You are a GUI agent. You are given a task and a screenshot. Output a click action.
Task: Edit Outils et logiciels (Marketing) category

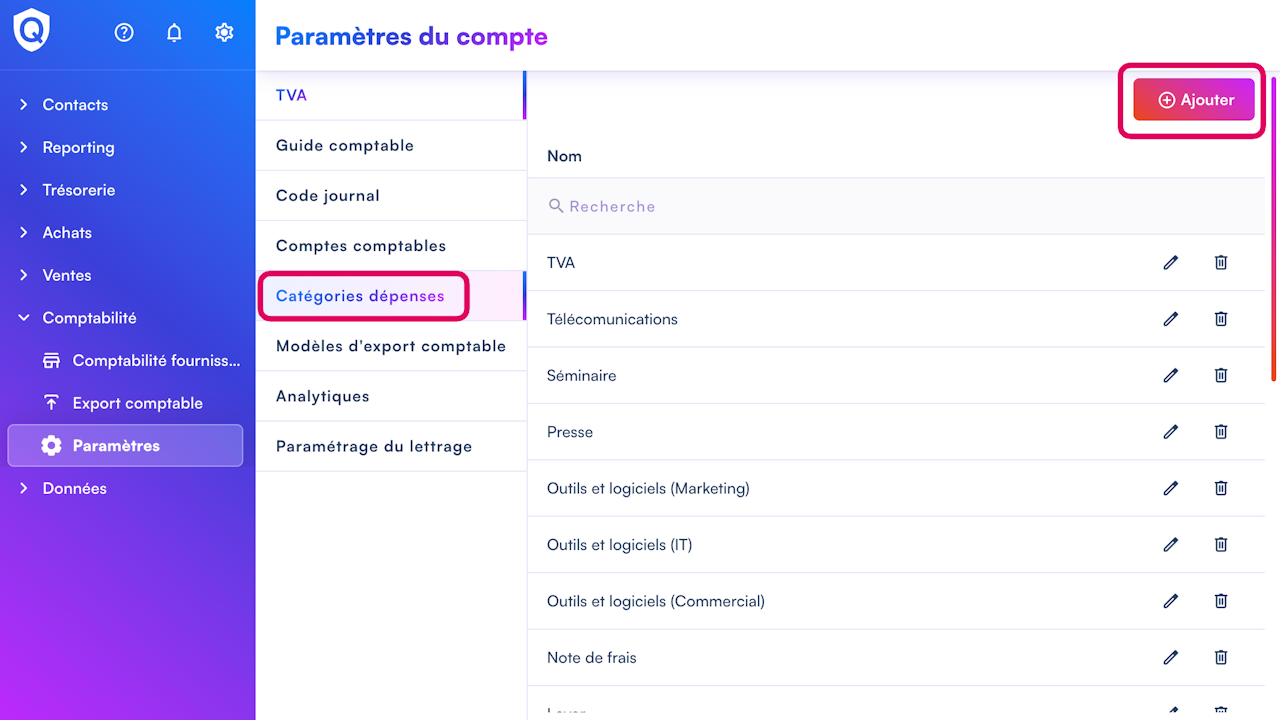click(1171, 488)
